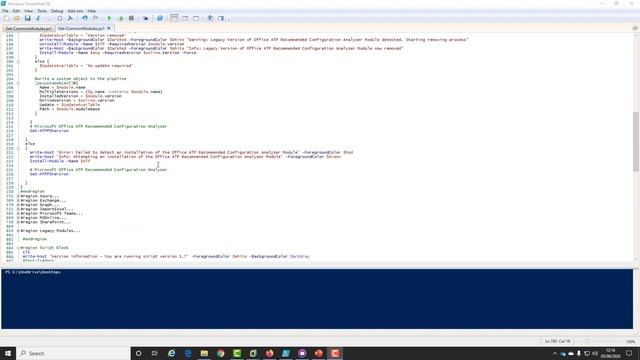
Task: Expand the collapsed #region SharePoint block
Action: coord(18,222)
